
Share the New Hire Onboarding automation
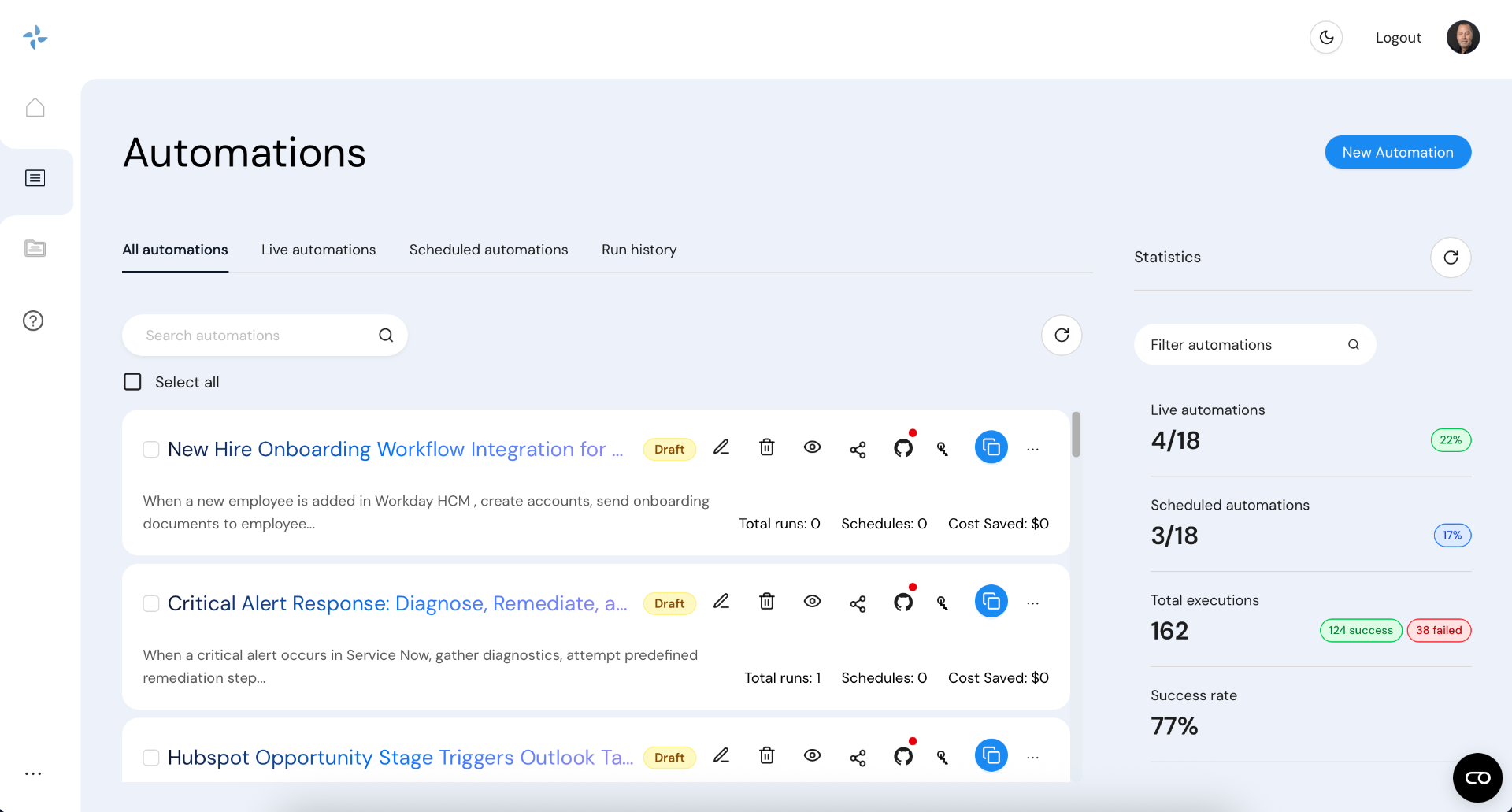point(858,450)
